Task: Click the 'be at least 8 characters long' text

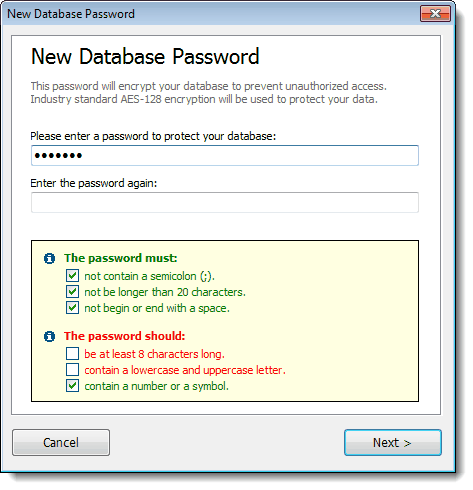Action: [x=154, y=354]
